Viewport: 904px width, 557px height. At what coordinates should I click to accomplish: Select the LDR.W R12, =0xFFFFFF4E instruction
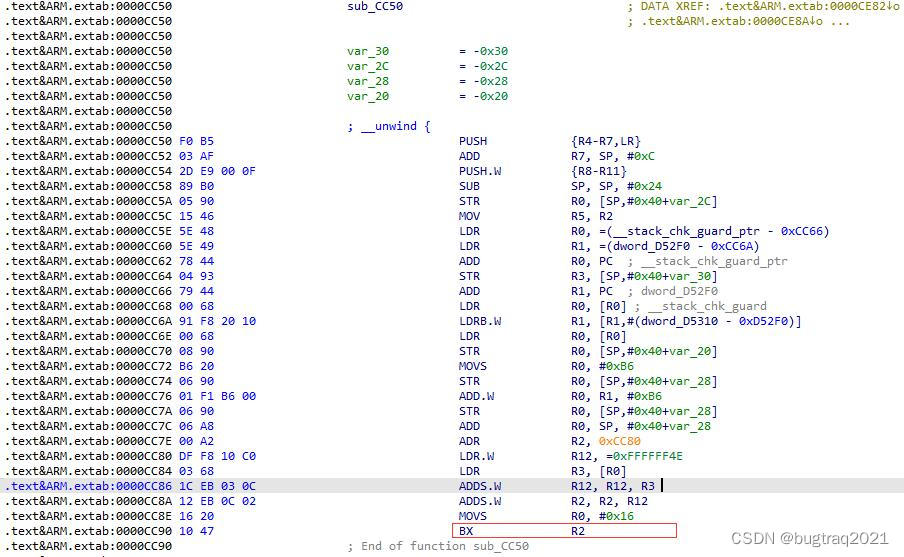pos(571,456)
